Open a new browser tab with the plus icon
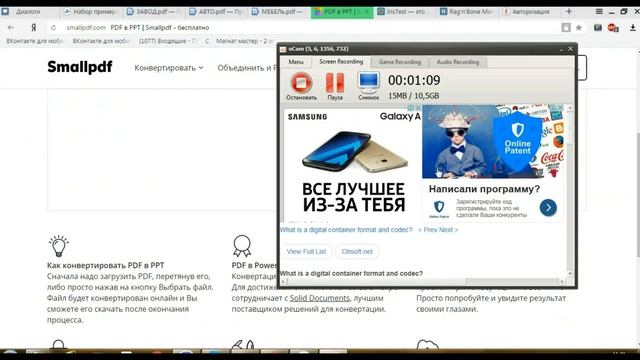The height and width of the screenshot is (360, 640). 569,11
